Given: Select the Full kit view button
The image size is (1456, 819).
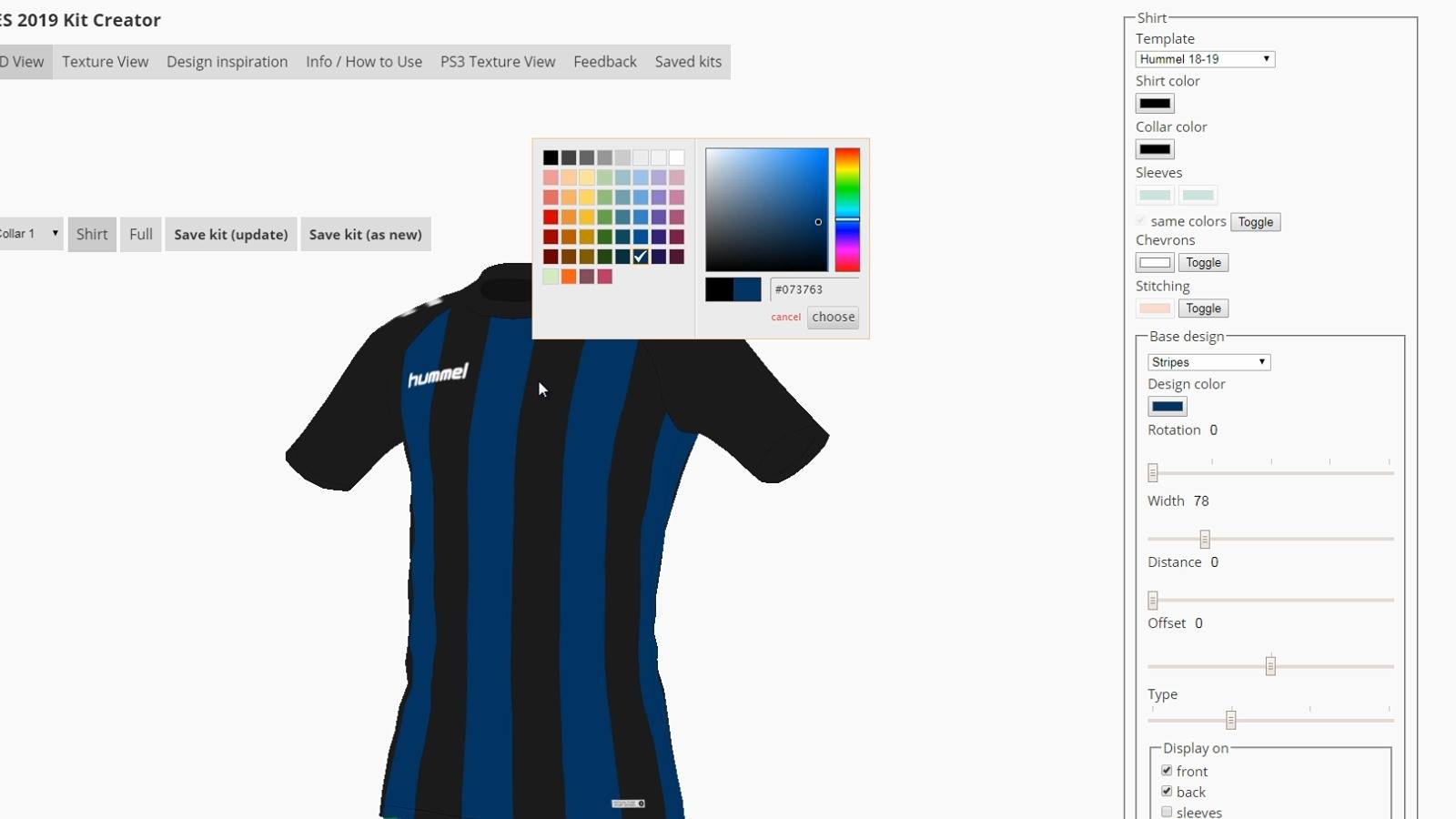Looking at the screenshot, I should 141,235.
